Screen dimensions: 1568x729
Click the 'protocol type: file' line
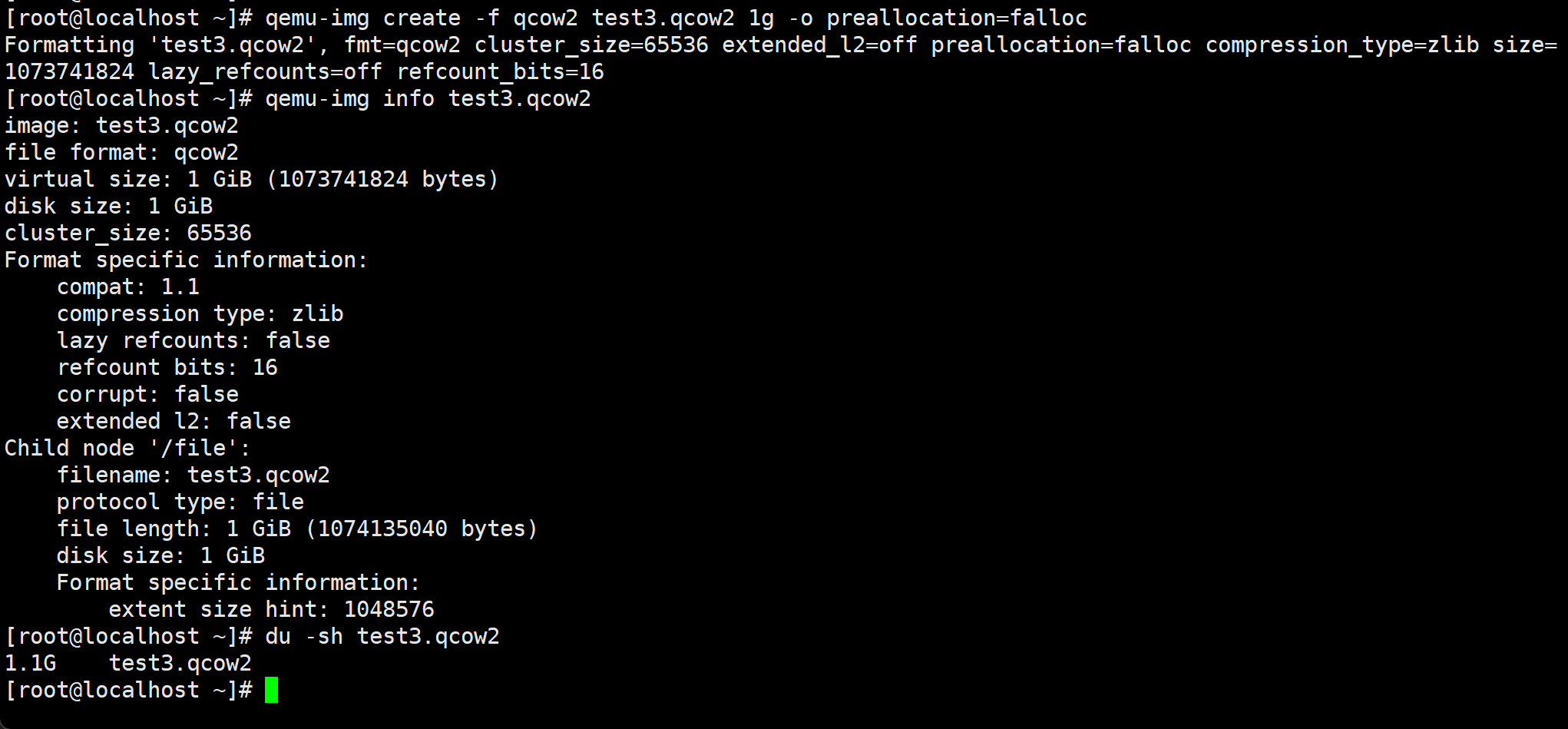pyautogui.click(x=180, y=502)
